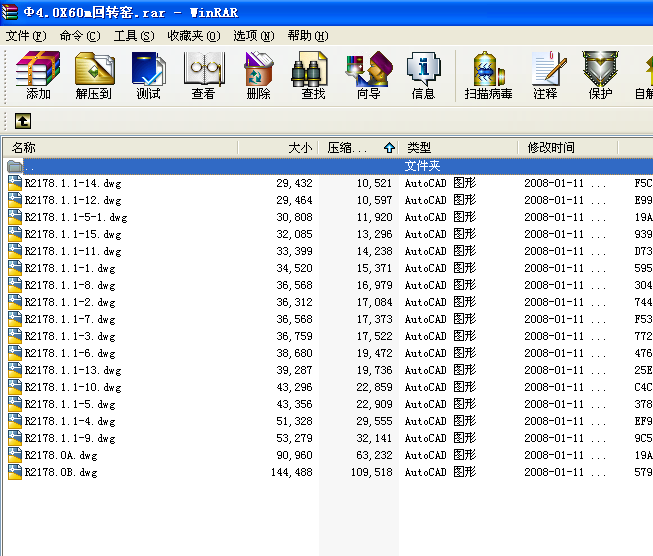Viewport: 653px width, 556px height.
Task: Click packed size value 32,141
Action: [374, 438]
